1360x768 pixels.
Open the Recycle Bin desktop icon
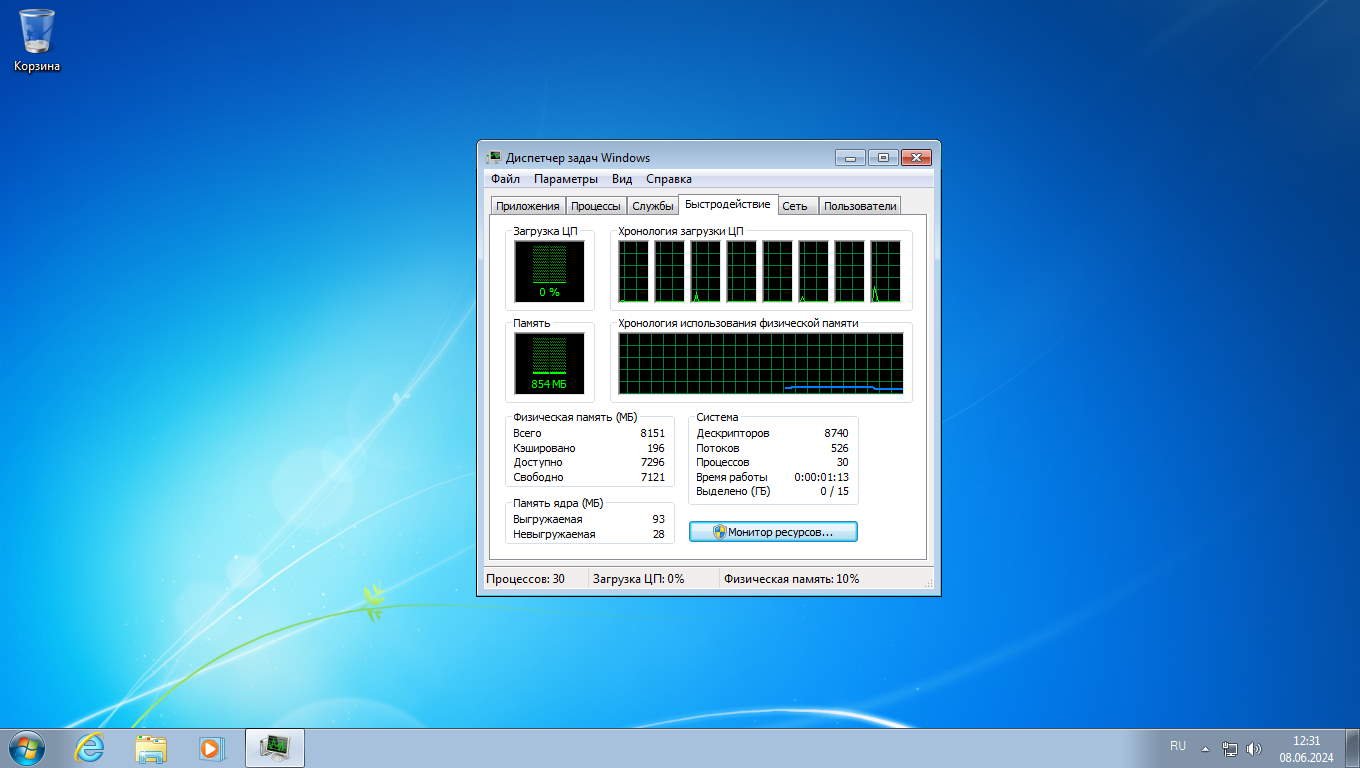pyautogui.click(x=37, y=40)
